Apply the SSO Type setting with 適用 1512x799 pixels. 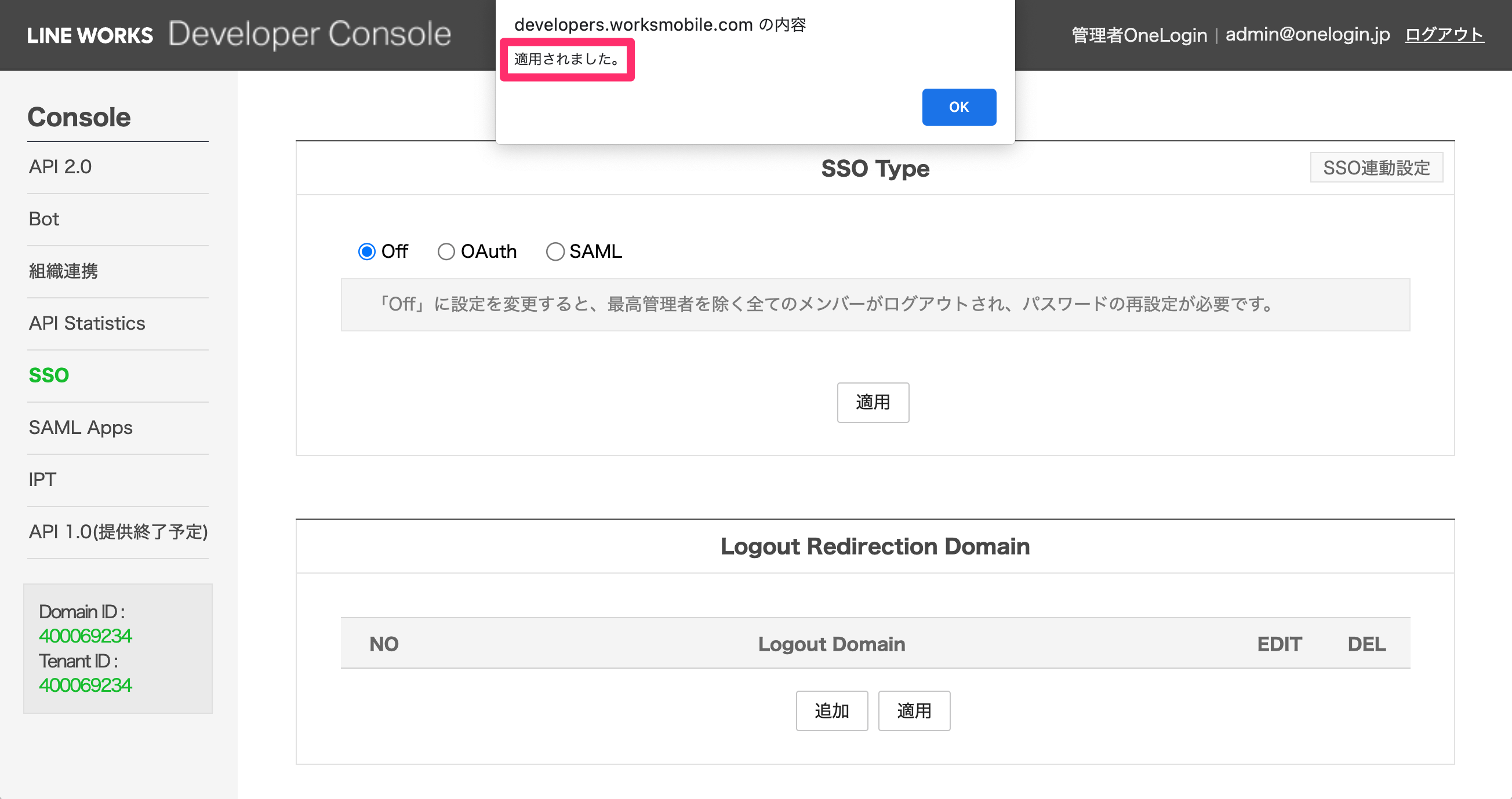[873, 403]
